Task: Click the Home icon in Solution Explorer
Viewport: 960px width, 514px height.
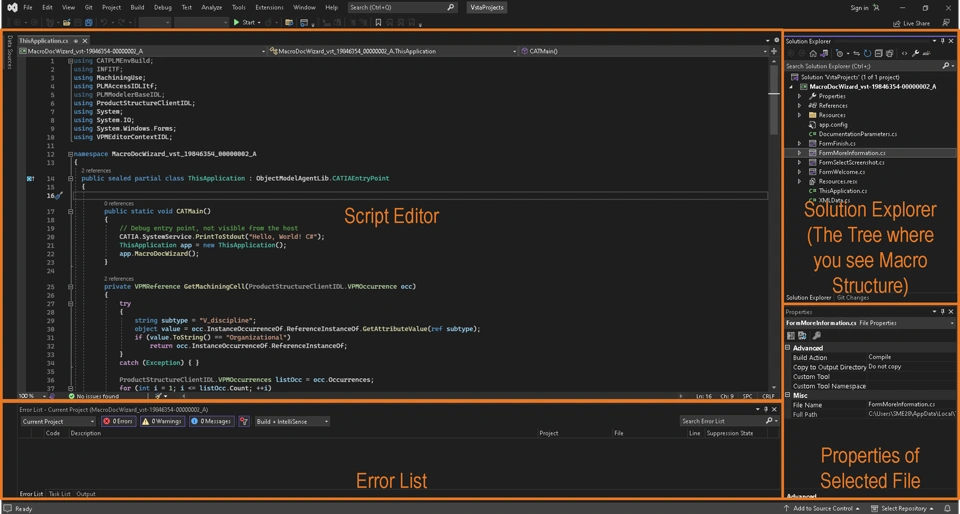Action: tap(814, 53)
